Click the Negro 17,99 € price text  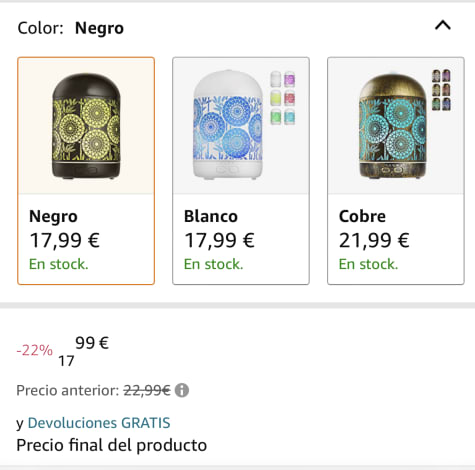pos(65,240)
